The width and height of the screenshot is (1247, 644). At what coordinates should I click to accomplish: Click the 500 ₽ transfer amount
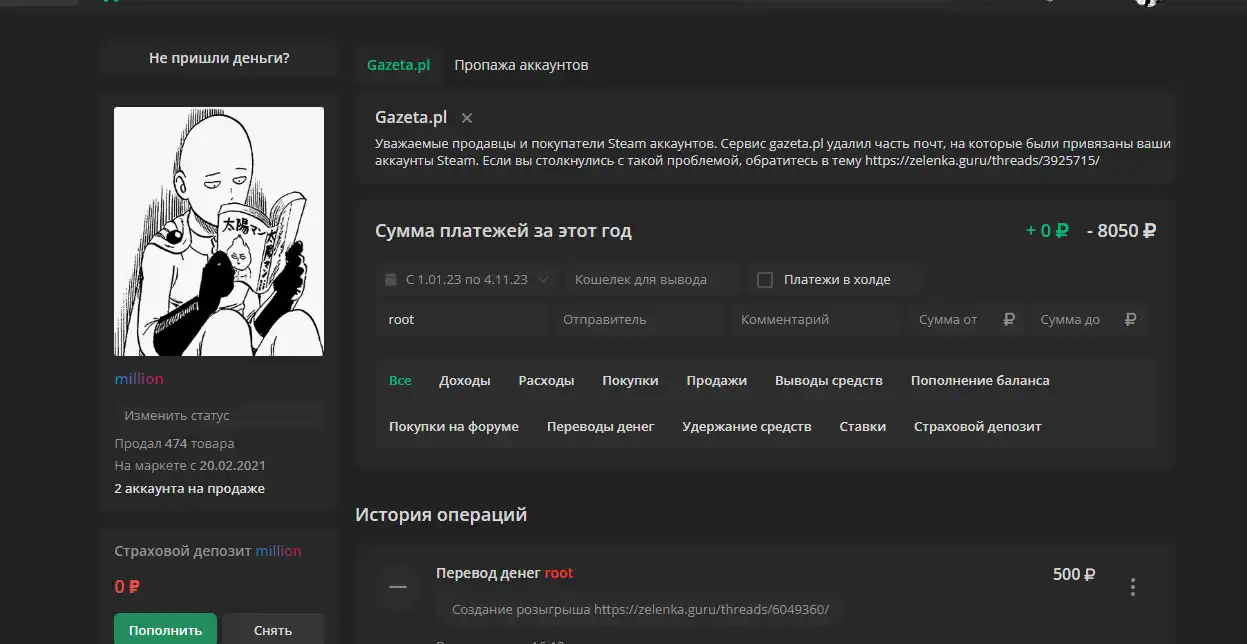(1074, 574)
